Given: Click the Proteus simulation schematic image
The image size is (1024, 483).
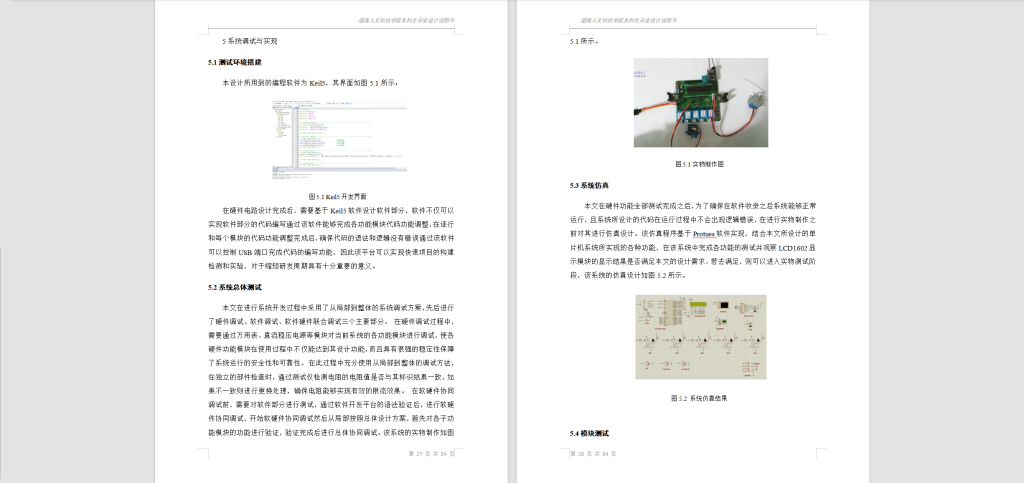Looking at the screenshot, I should coord(700,337).
